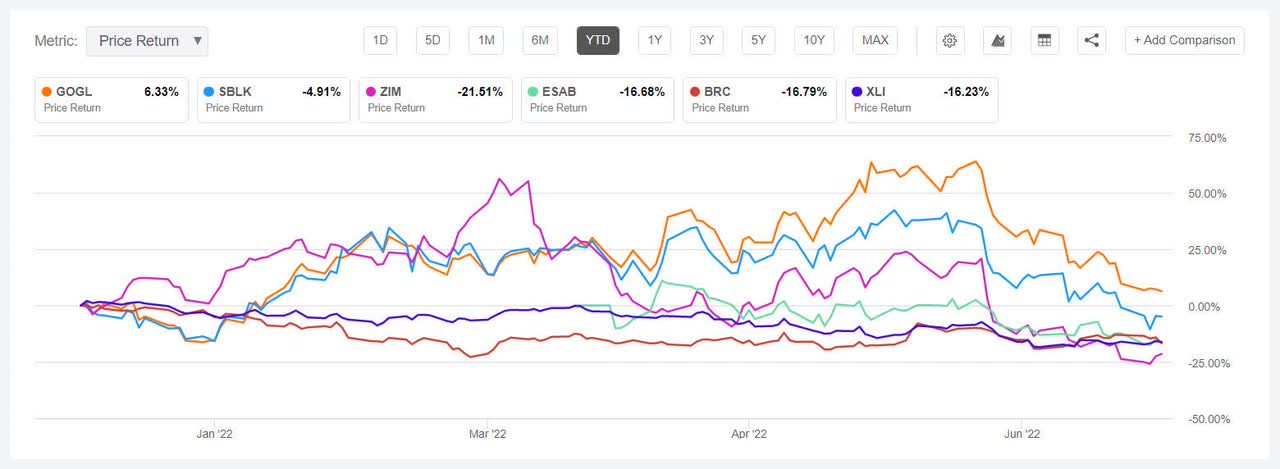Switch to the 1Y time range
This screenshot has width=1280, height=469.
(655, 41)
